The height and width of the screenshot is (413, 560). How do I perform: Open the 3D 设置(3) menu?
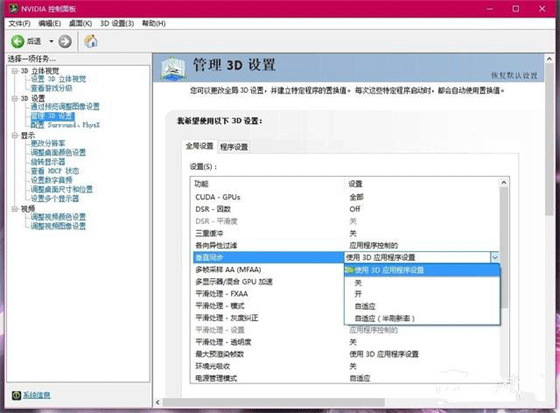pos(117,24)
